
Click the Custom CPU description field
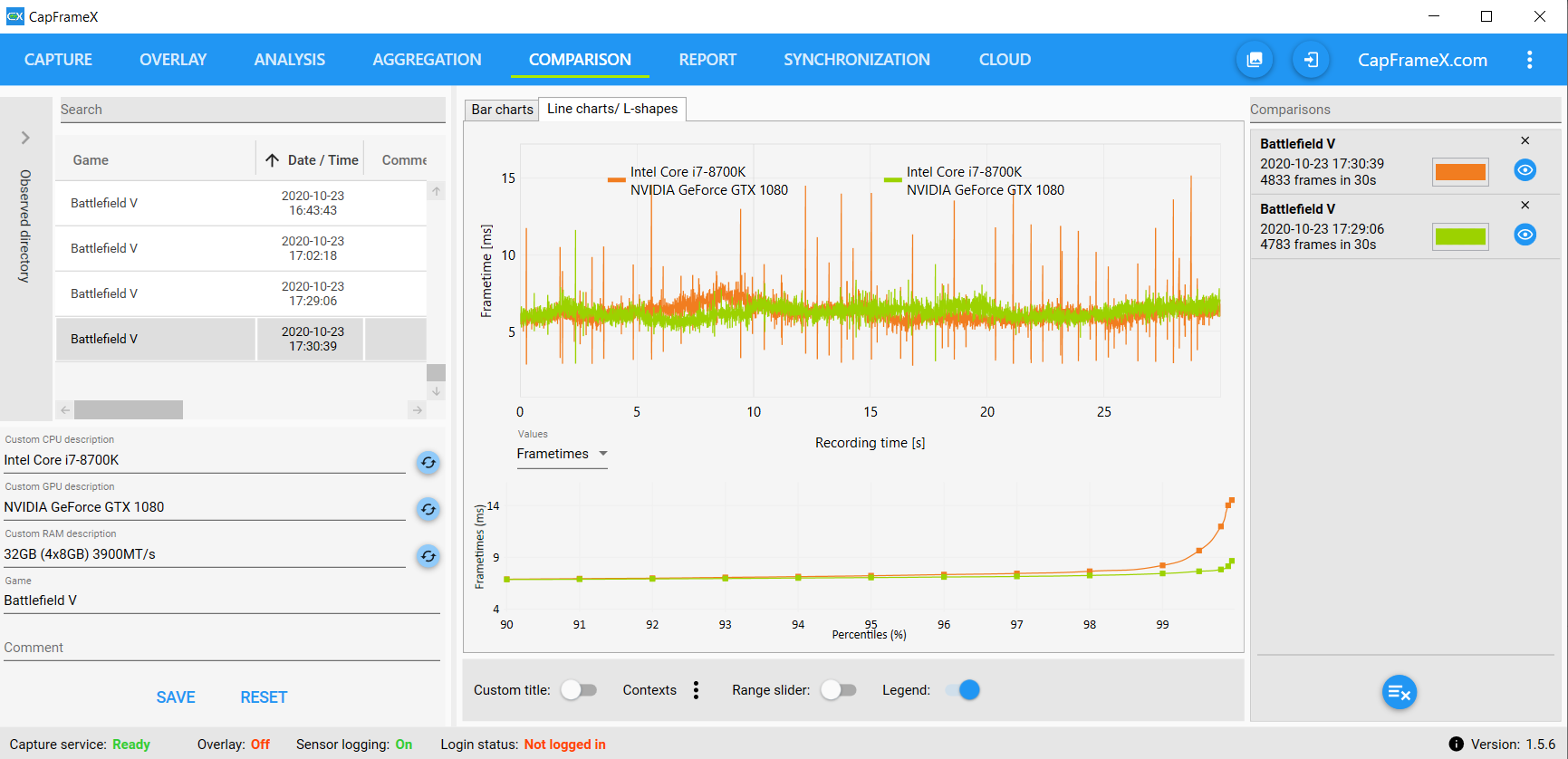205,460
